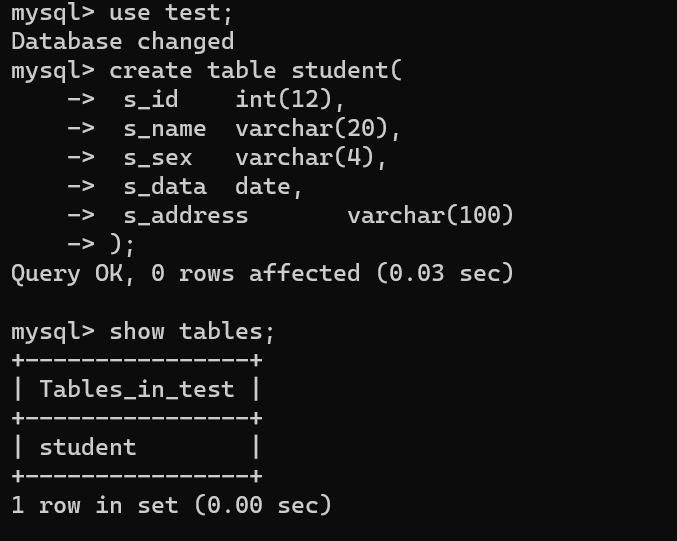Click the 'Database changed' output line
Viewport: 677px width, 541px height.
coord(122,42)
